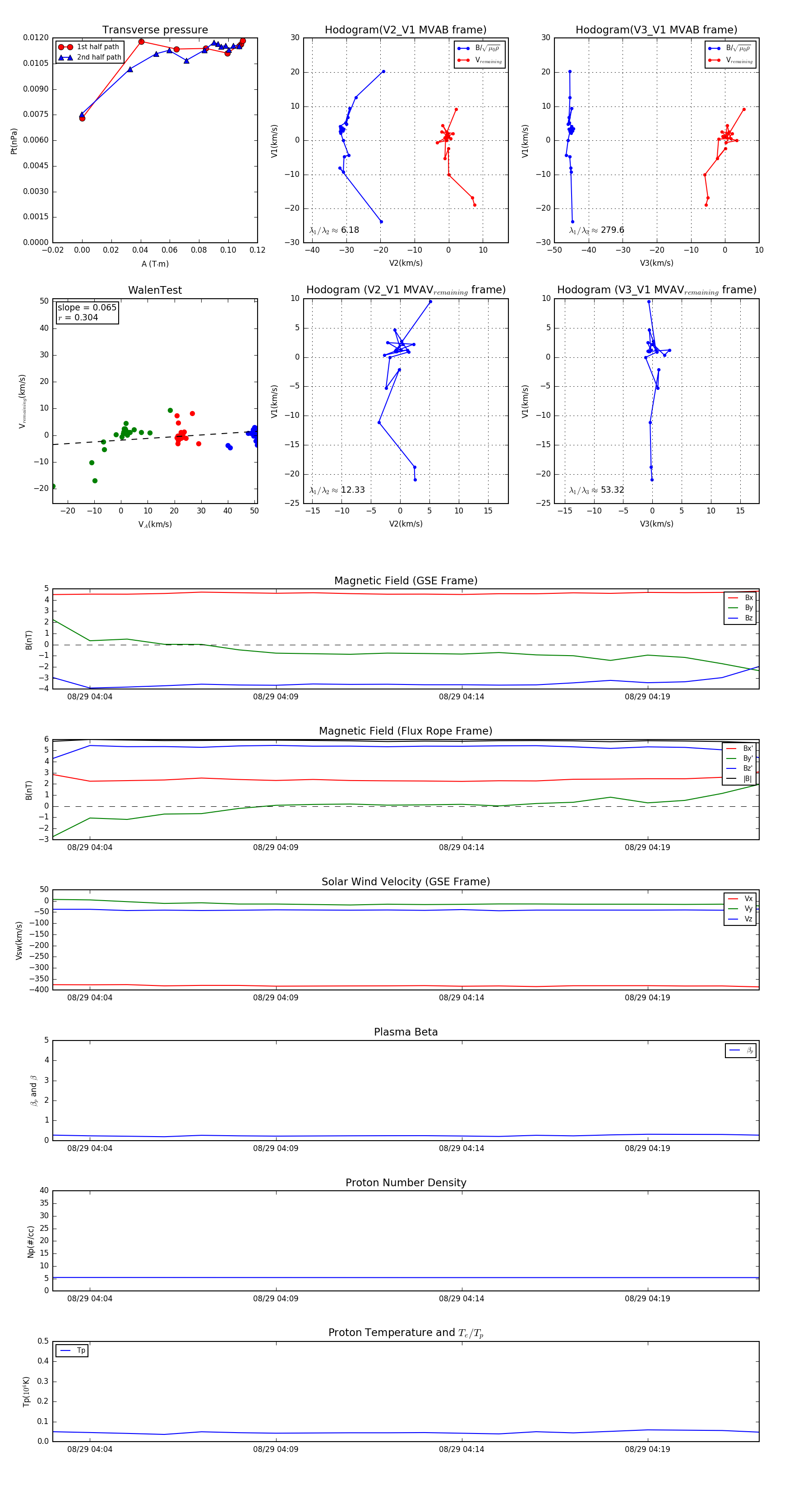Click the 'Hodogram(V2_V1 MVAB frame)' title
The image size is (812, 1489).
click(x=406, y=29)
